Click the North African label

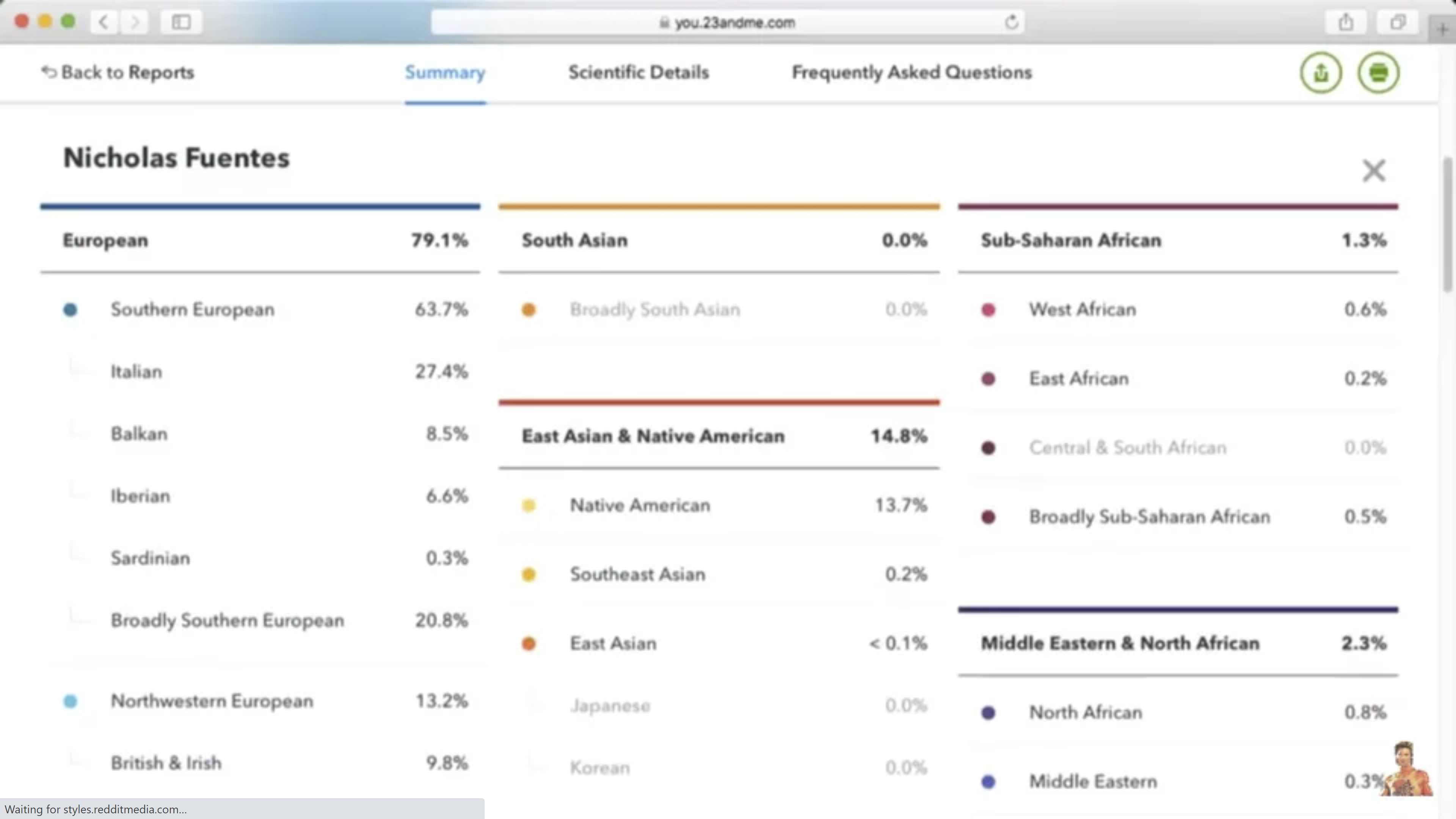tap(1085, 712)
